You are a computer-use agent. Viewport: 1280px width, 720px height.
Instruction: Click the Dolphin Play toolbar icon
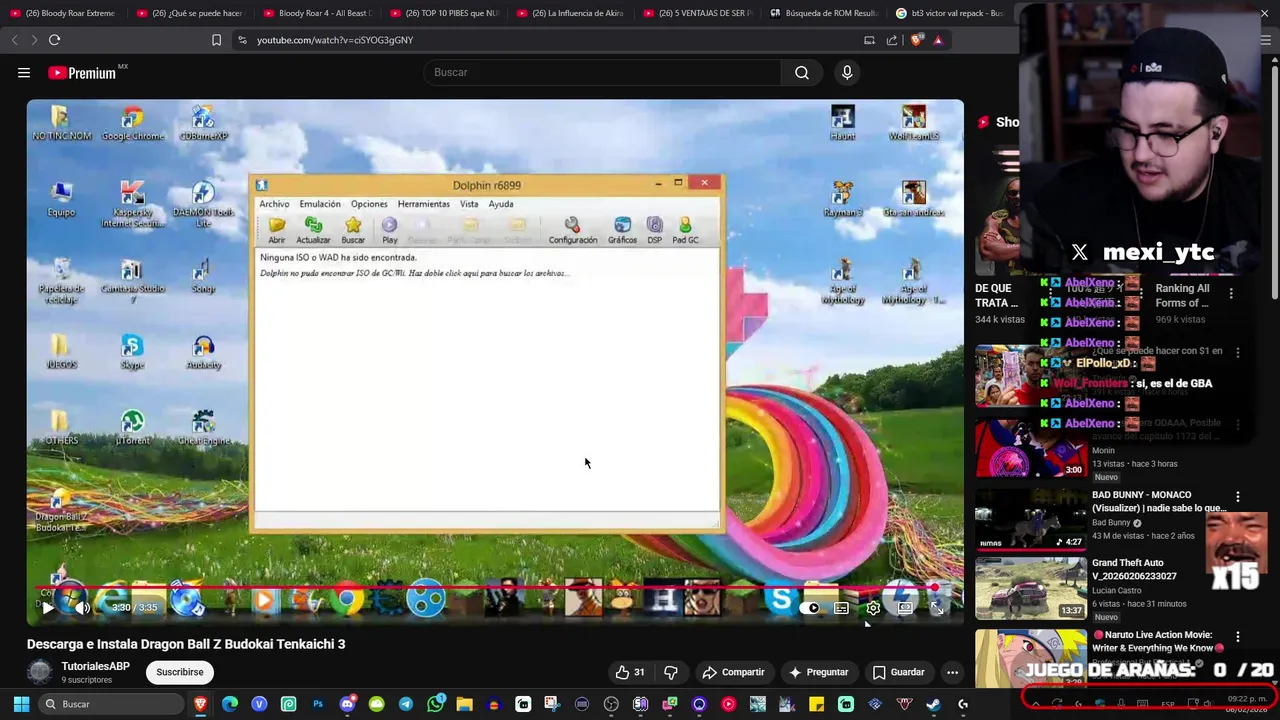tap(390, 230)
